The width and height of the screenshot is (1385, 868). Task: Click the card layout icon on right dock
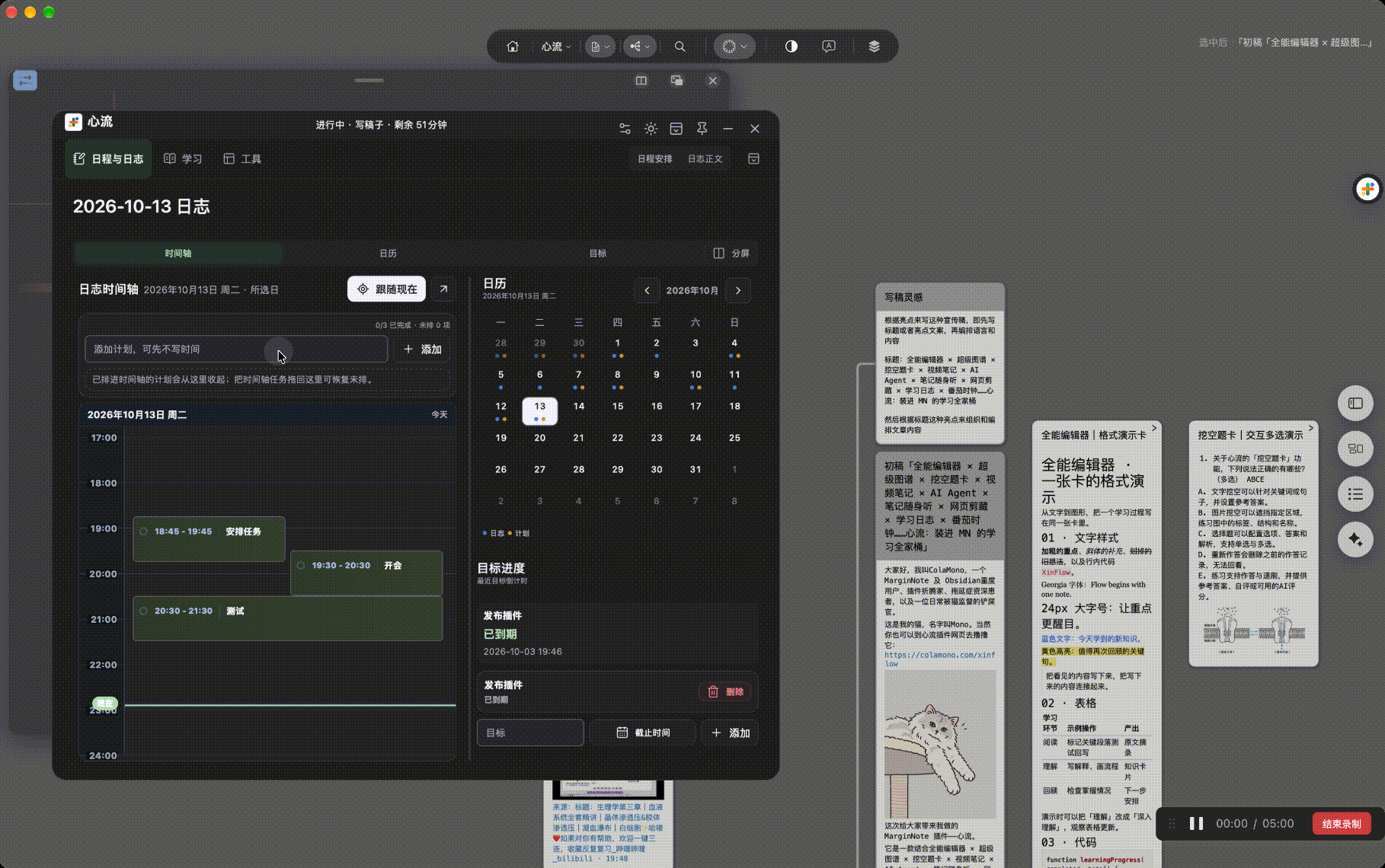1355,448
